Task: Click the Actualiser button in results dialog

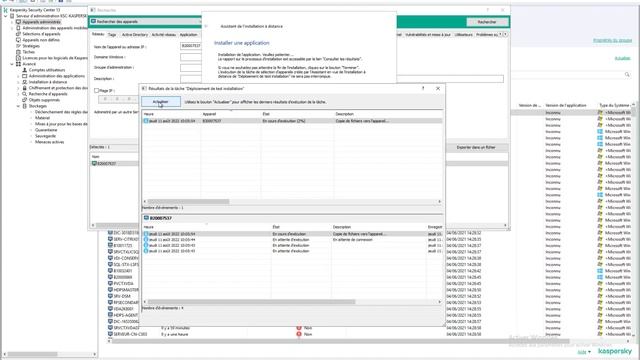Action: 161,102
